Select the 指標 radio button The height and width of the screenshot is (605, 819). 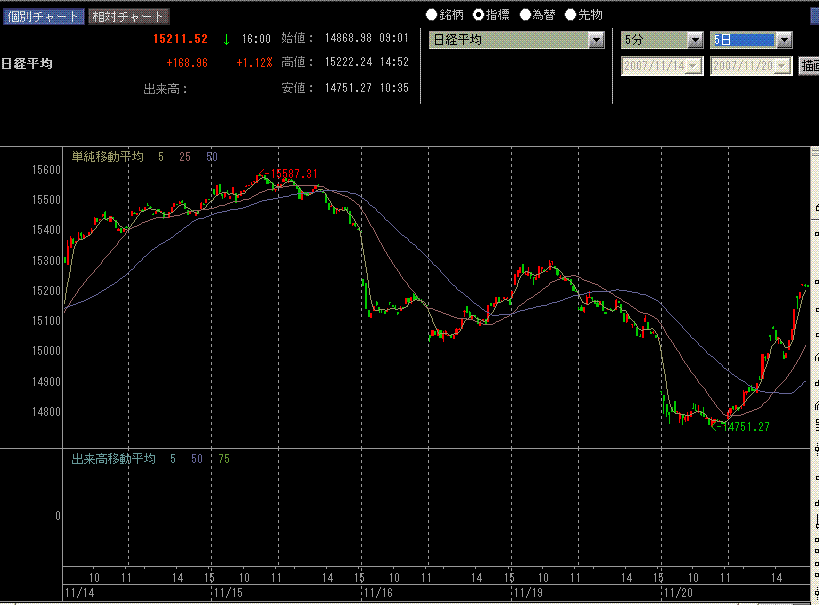(x=478, y=15)
